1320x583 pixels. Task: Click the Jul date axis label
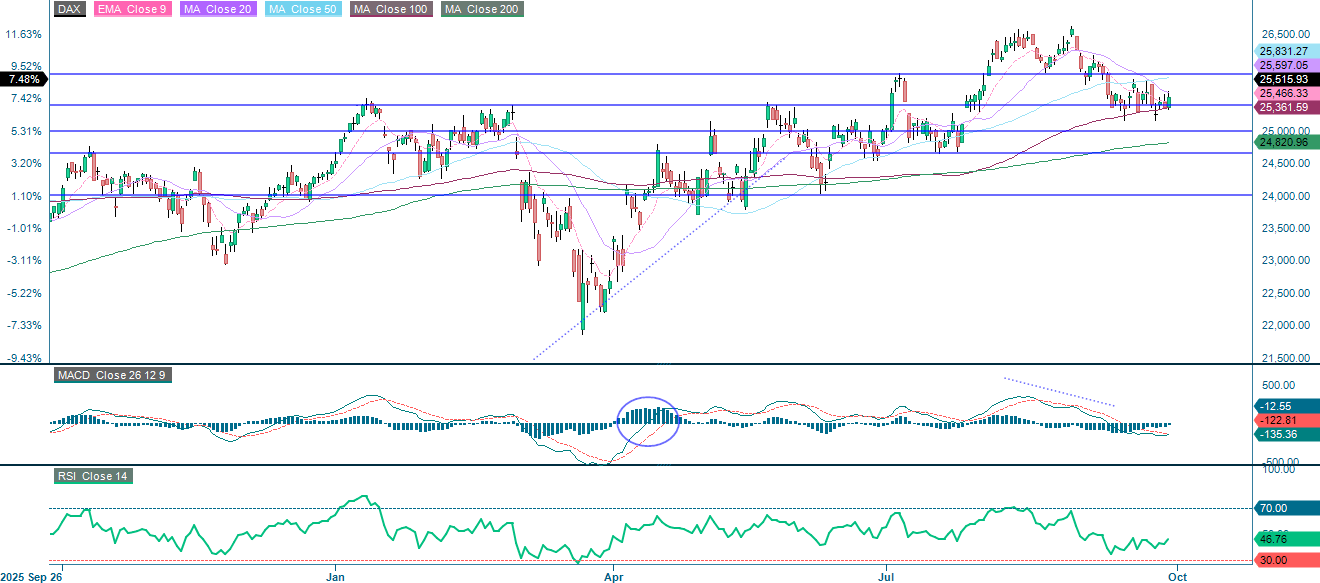887,576
